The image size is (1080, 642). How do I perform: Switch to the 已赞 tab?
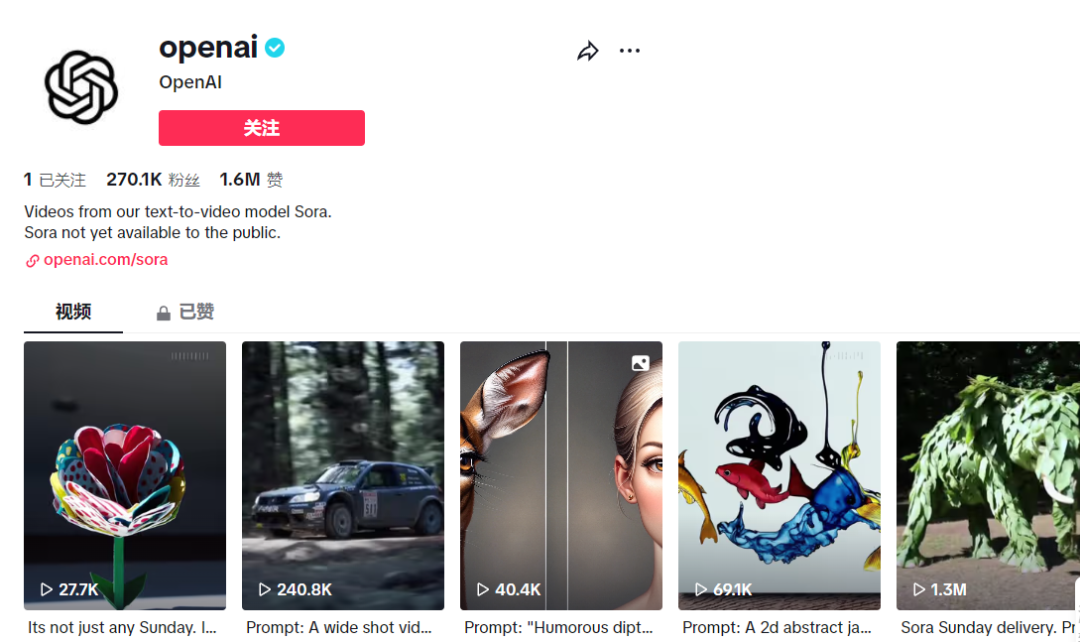point(185,312)
